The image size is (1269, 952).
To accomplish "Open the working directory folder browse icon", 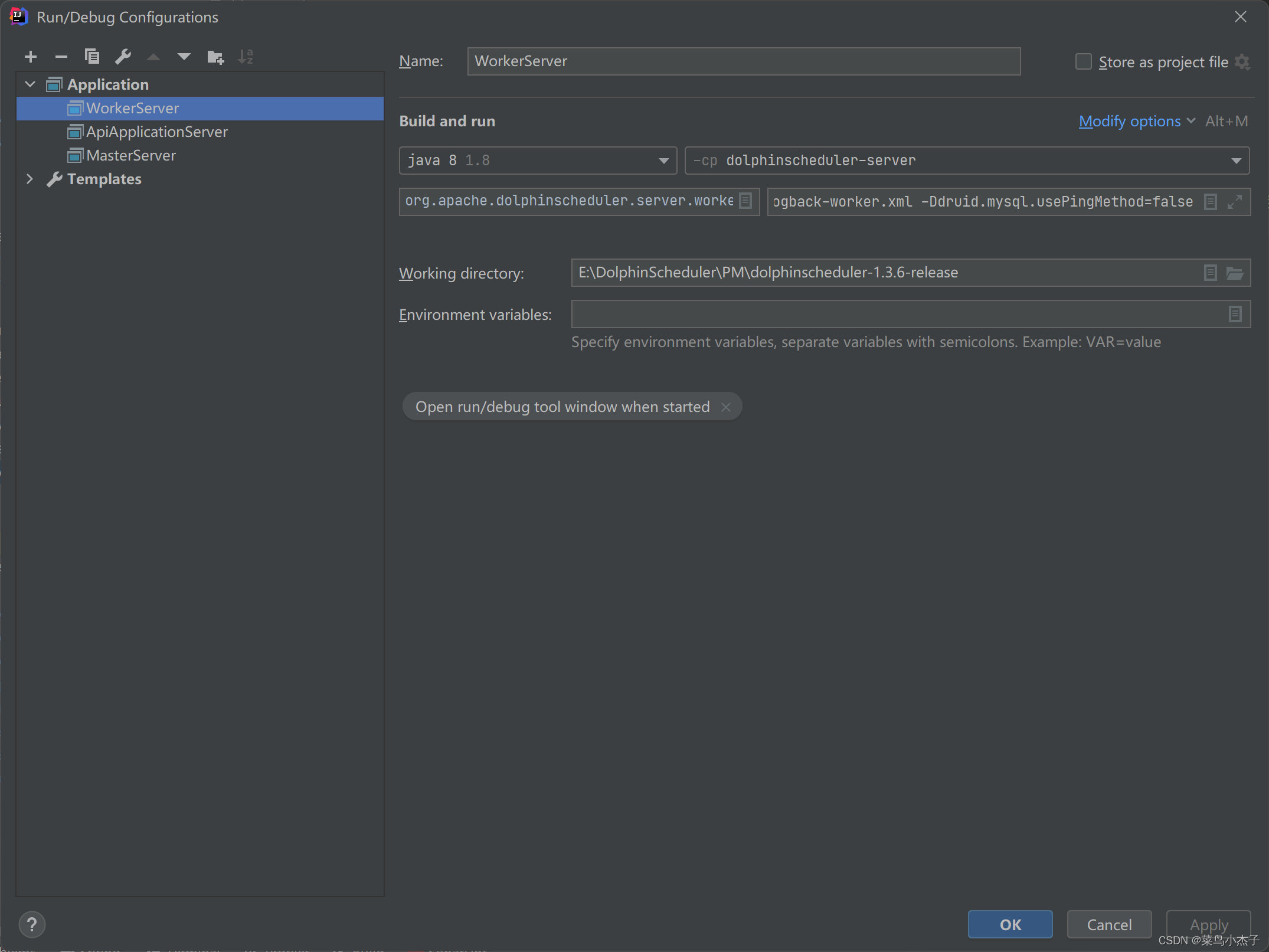I will pyautogui.click(x=1235, y=273).
